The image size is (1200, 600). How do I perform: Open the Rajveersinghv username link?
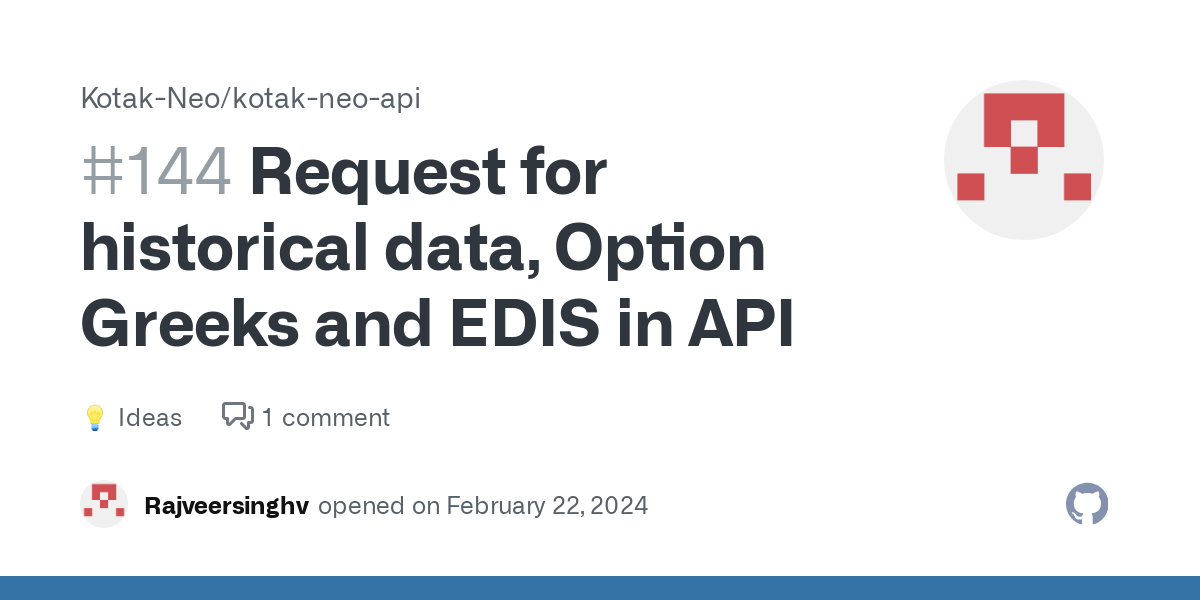tap(227, 506)
